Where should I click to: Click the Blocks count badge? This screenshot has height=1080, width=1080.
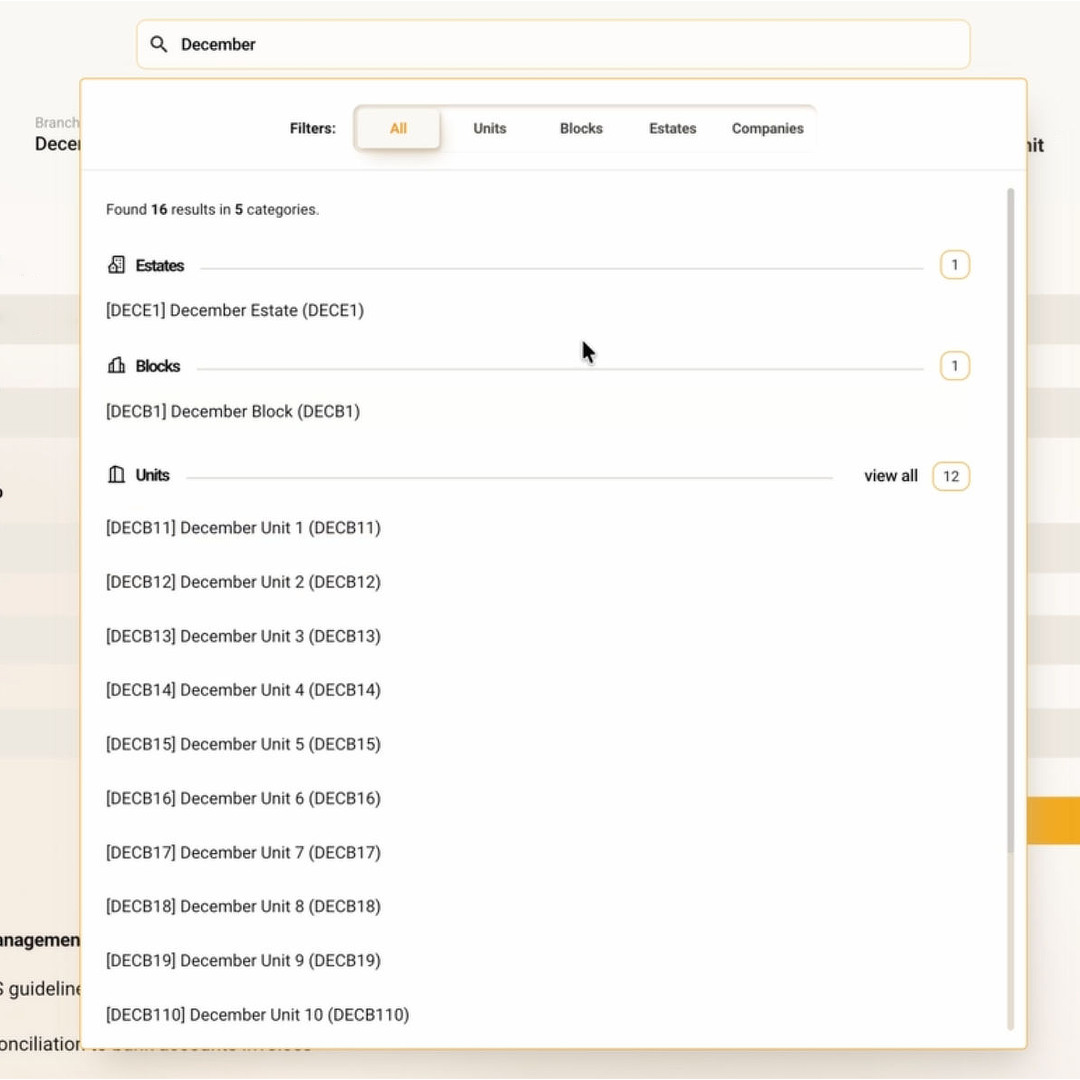pyautogui.click(x=954, y=366)
